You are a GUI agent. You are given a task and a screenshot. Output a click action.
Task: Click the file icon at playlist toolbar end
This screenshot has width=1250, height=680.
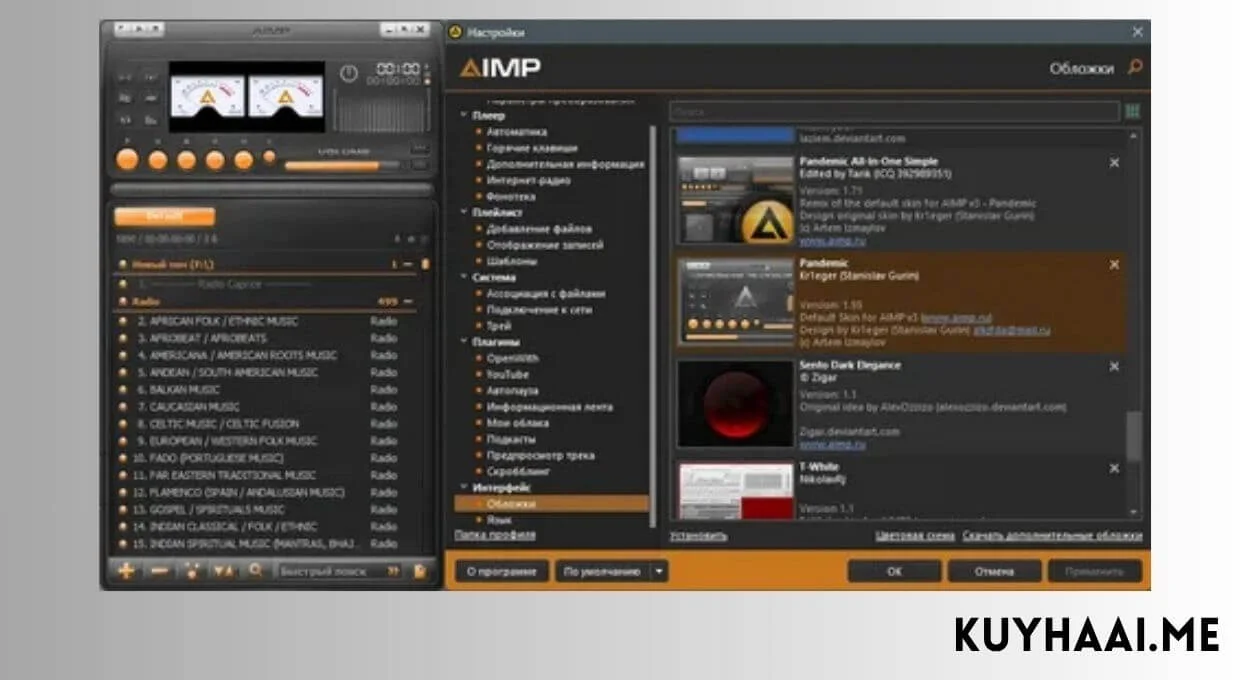click(x=421, y=571)
